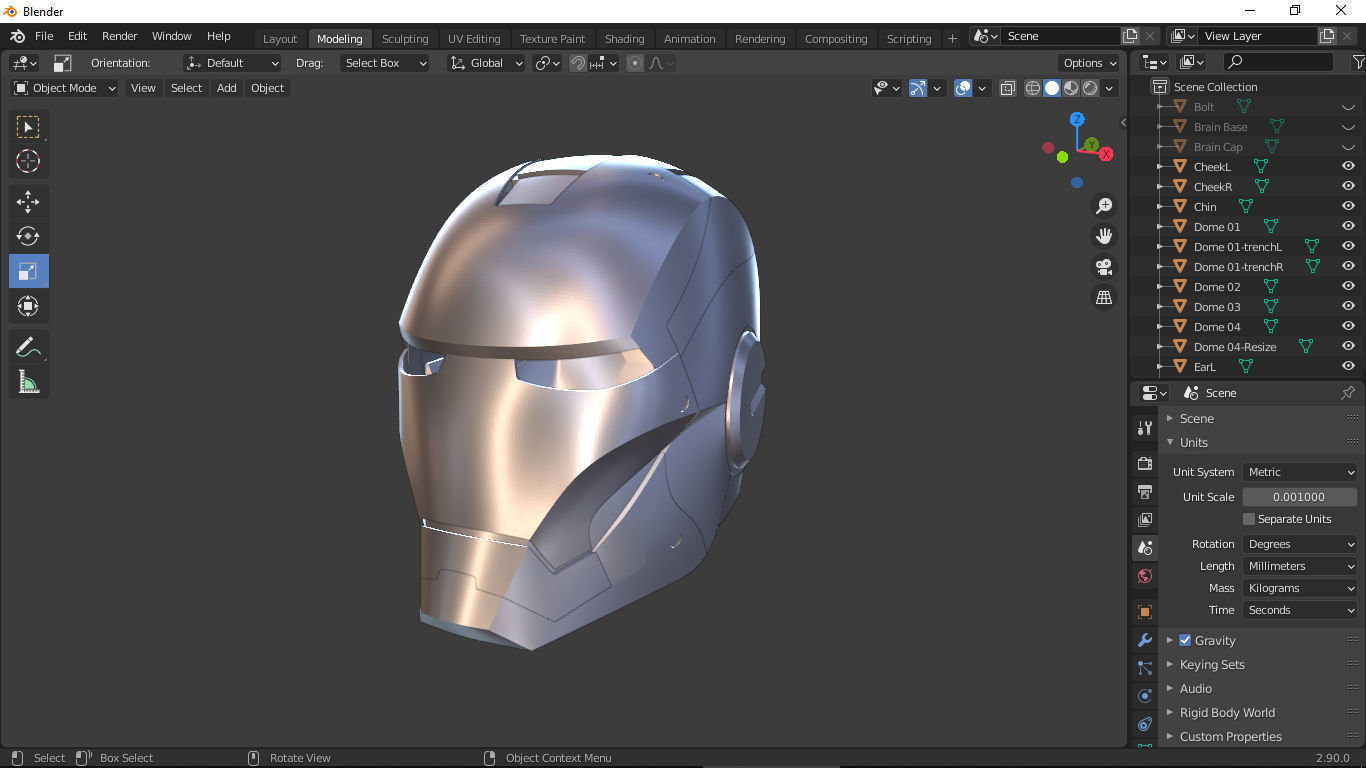The height and width of the screenshot is (768, 1366).
Task: Pin the Scene properties panel
Action: (1347, 393)
